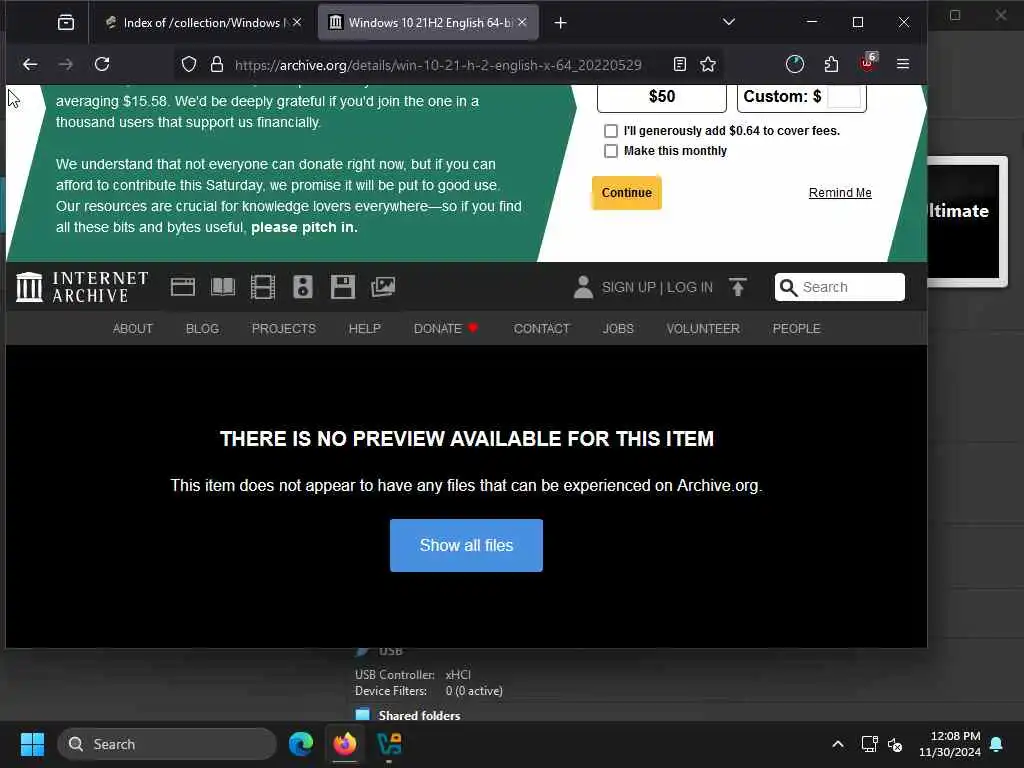Open Internet Archive home logo
The image size is (1024, 768).
click(x=82, y=287)
